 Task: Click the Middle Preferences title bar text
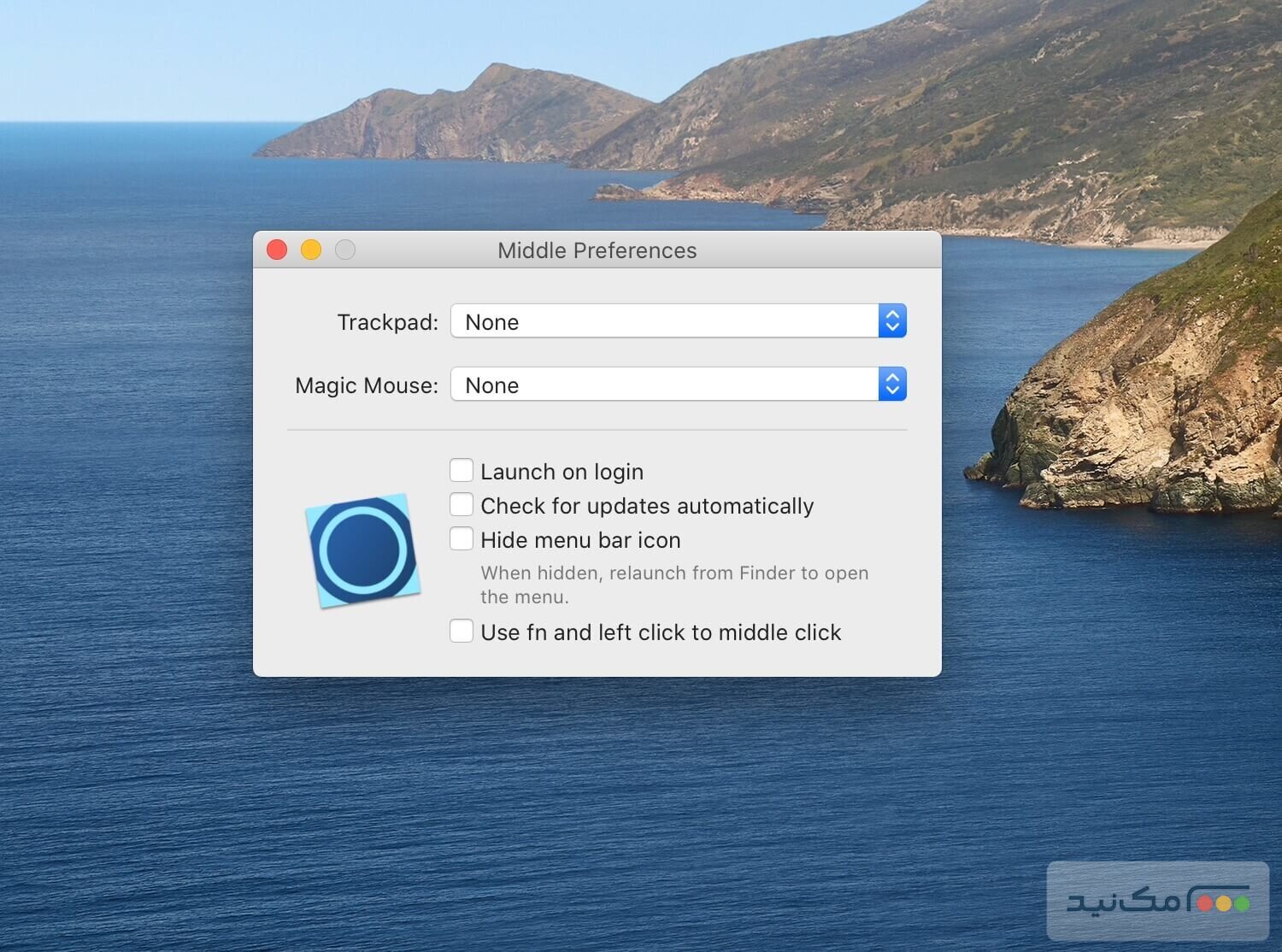click(x=597, y=250)
